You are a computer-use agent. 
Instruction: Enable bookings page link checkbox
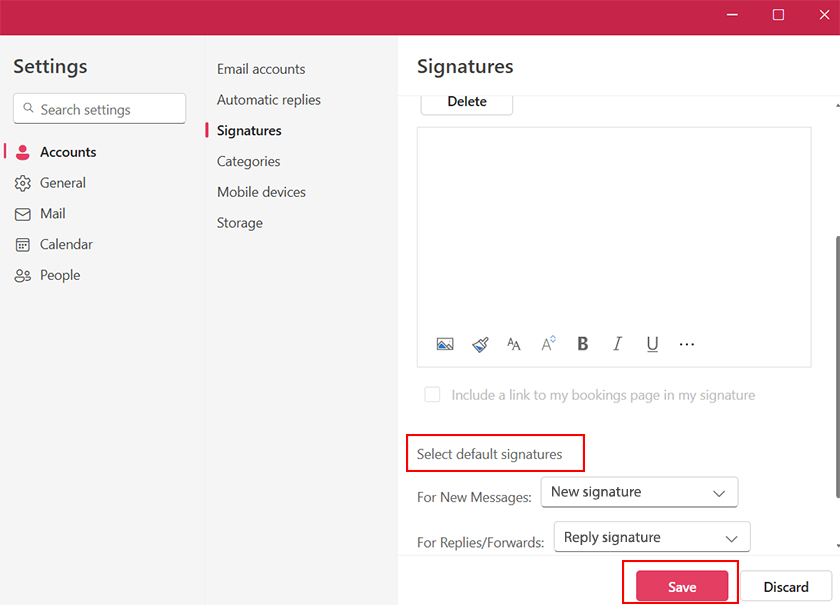(432, 395)
